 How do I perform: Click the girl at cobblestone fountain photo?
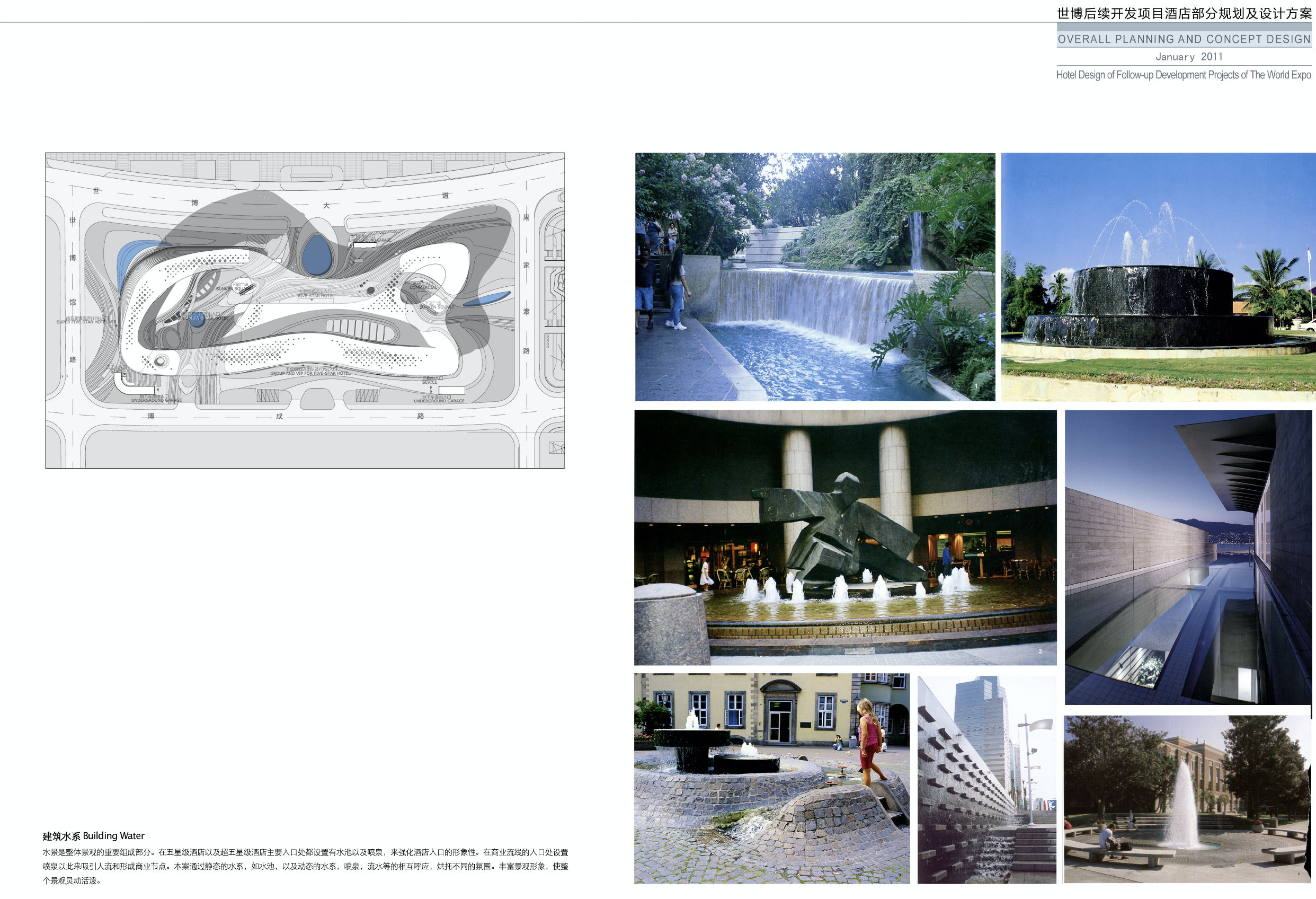772,778
